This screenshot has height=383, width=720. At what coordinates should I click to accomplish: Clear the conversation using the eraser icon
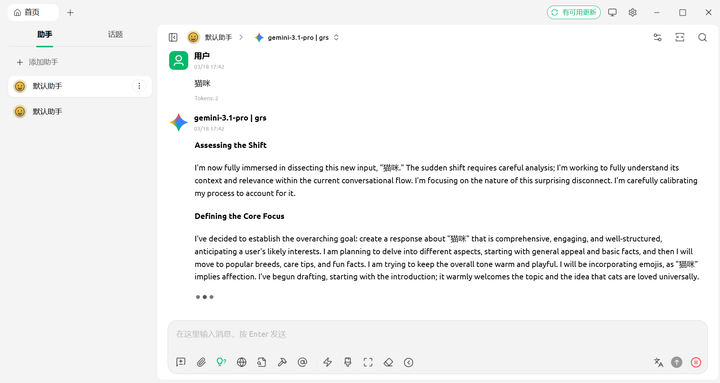(388, 362)
